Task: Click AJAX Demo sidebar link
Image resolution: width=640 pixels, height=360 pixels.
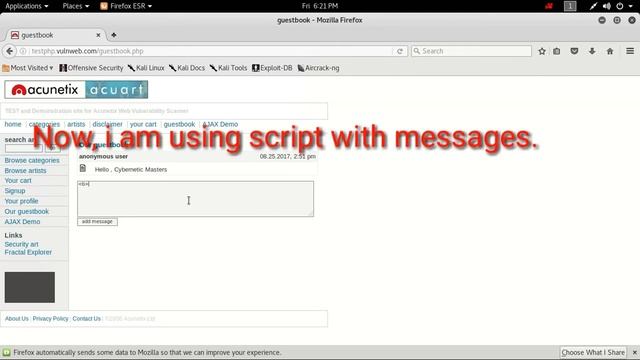Action: tap(22, 222)
